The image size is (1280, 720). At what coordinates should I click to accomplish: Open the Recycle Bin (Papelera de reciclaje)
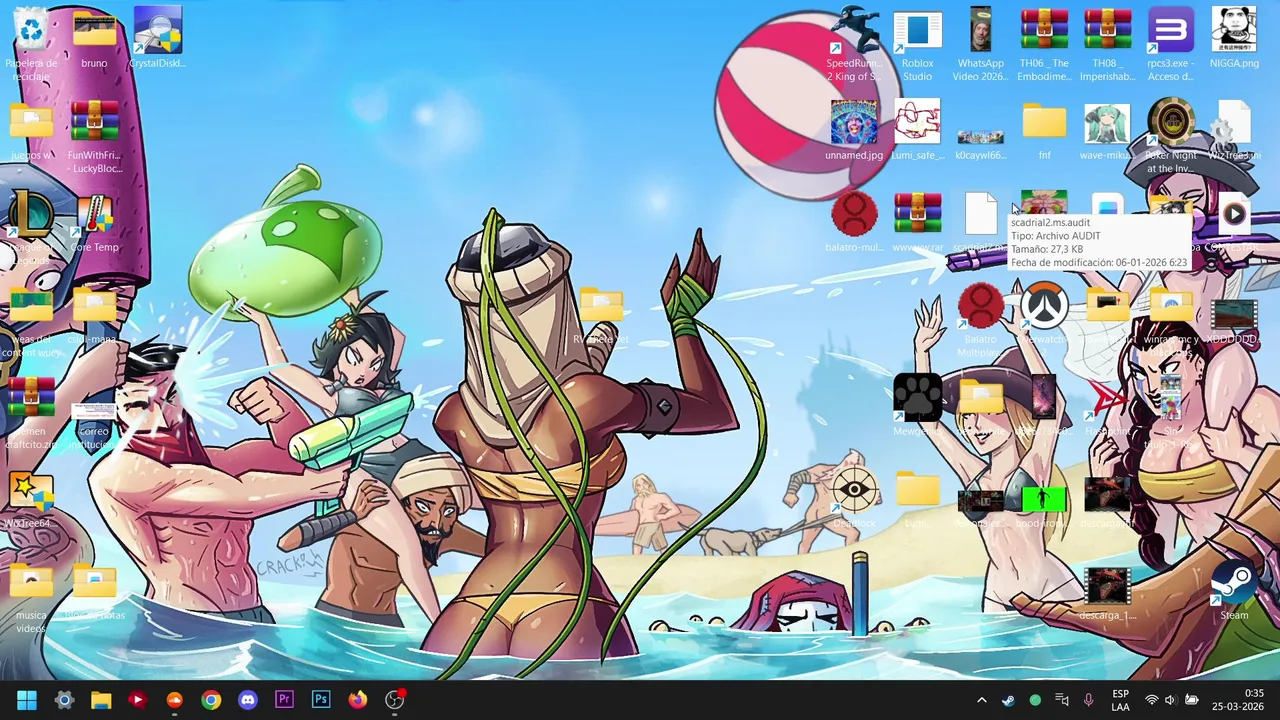[31, 42]
